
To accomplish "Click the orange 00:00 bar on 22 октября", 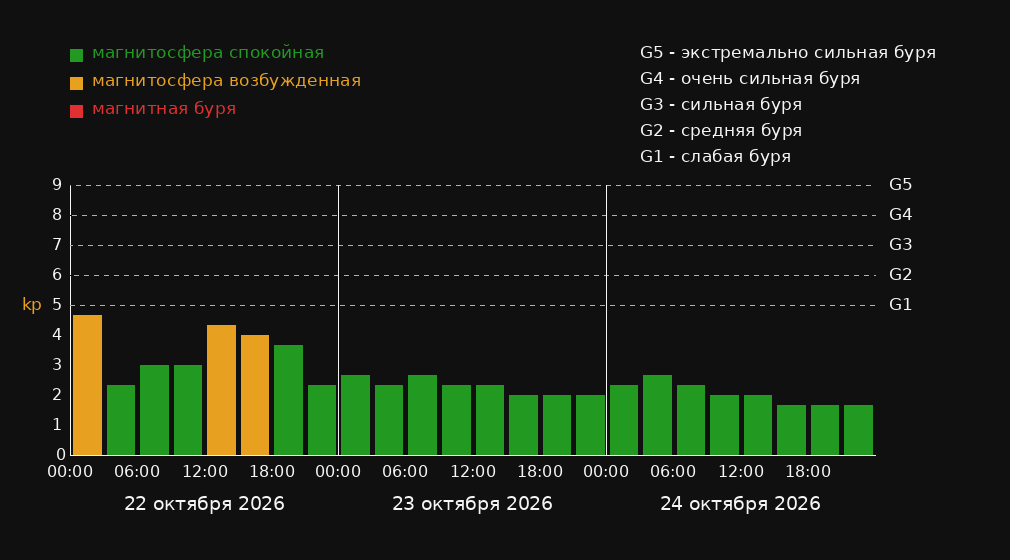I will (x=88, y=385).
